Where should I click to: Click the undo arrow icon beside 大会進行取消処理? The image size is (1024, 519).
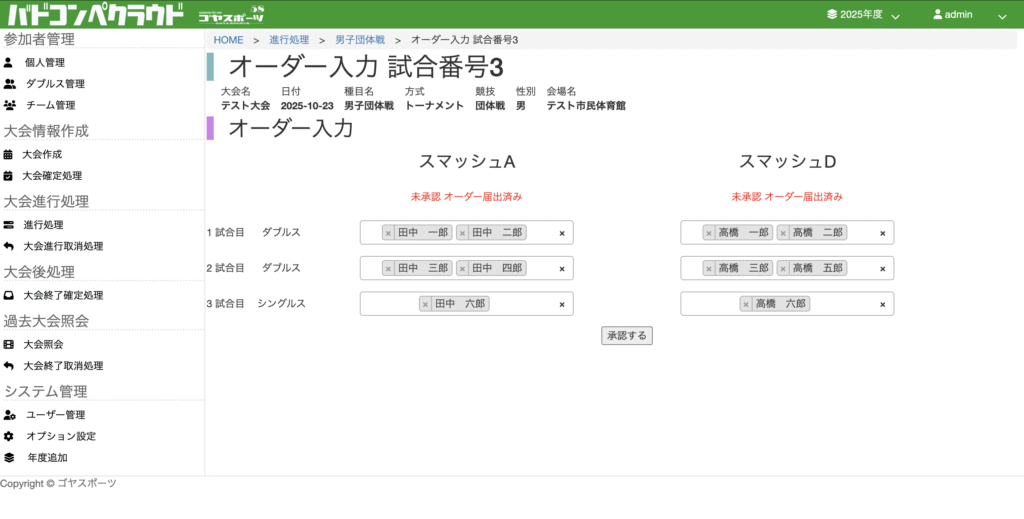click(x=9, y=246)
